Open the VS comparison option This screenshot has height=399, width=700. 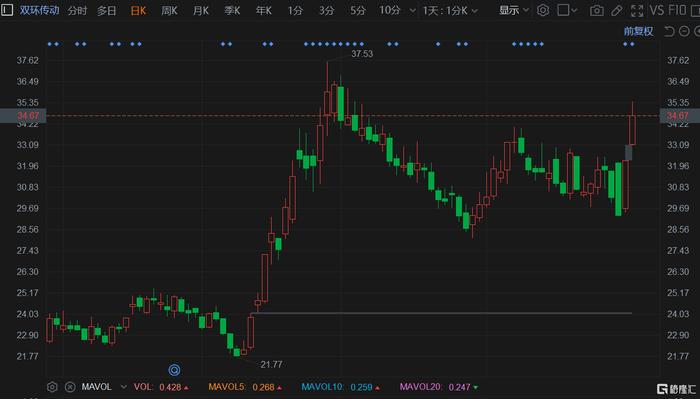tap(657, 10)
